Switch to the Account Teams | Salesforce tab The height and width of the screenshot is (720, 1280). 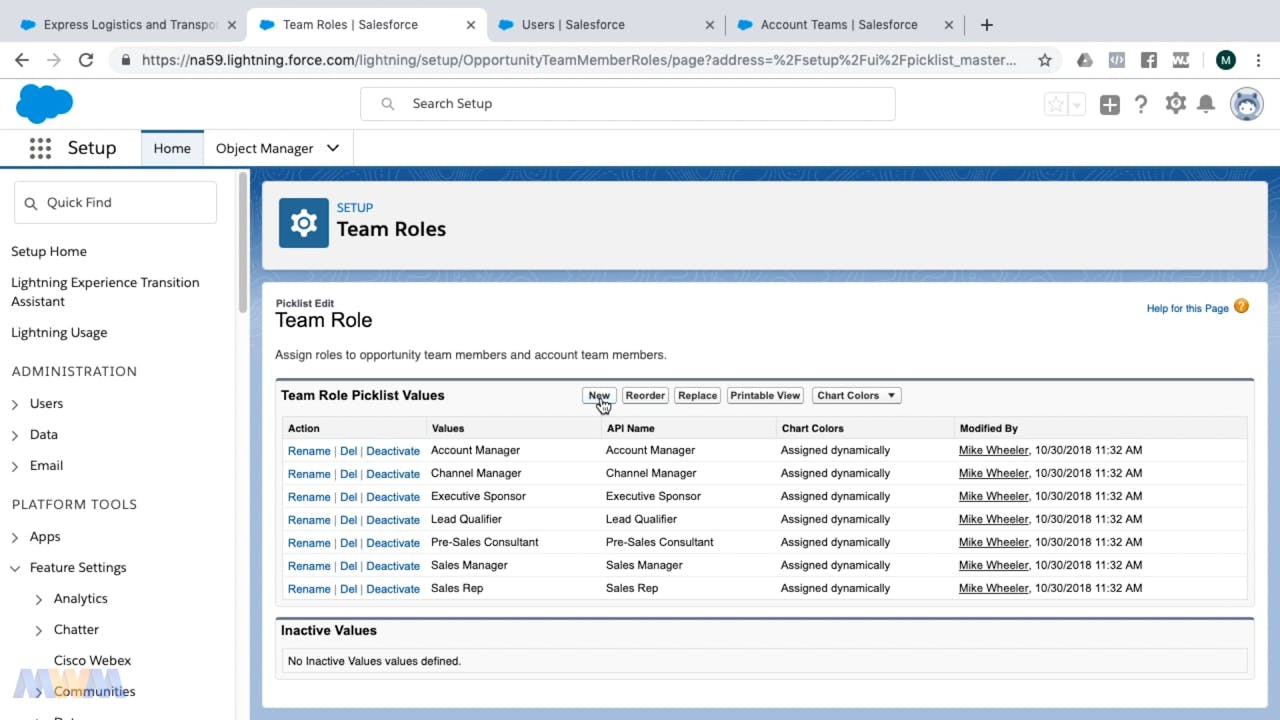pyautogui.click(x=845, y=24)
